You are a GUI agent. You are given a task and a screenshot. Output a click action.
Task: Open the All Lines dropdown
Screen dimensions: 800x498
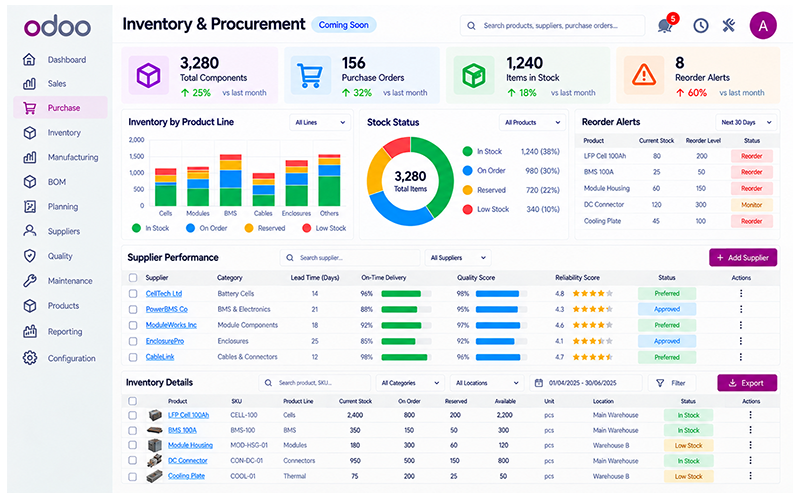[x=320, y=122]
